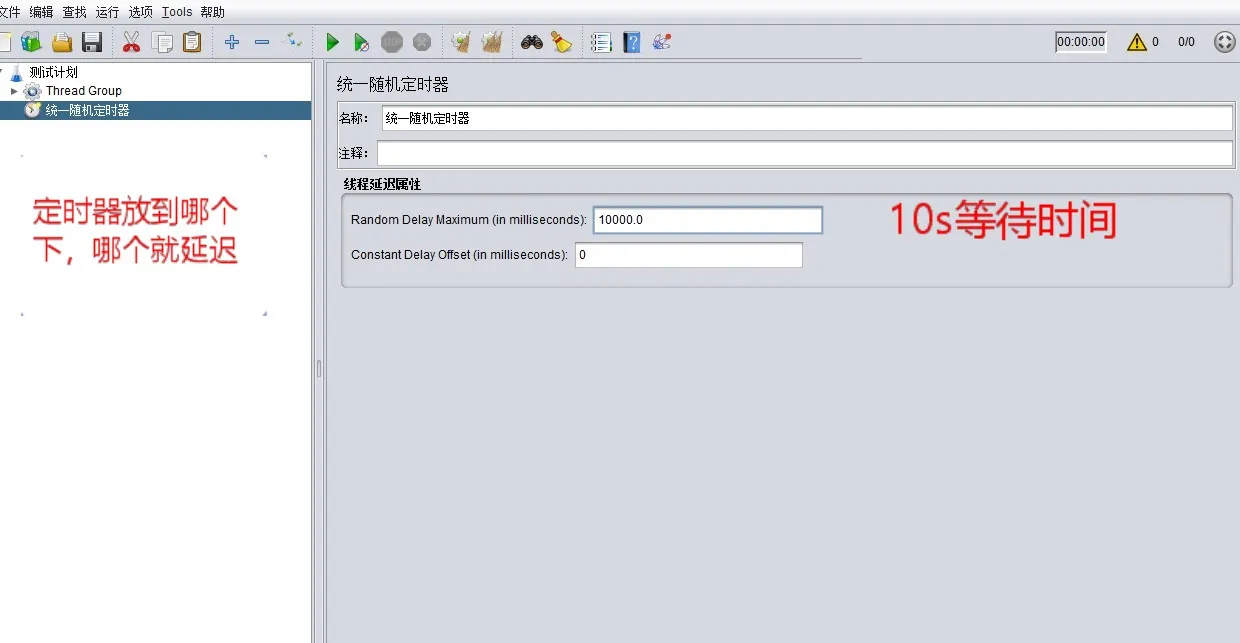Expand the Thread Group tree node arrow

pyautogui.click(x=14, y=91)
